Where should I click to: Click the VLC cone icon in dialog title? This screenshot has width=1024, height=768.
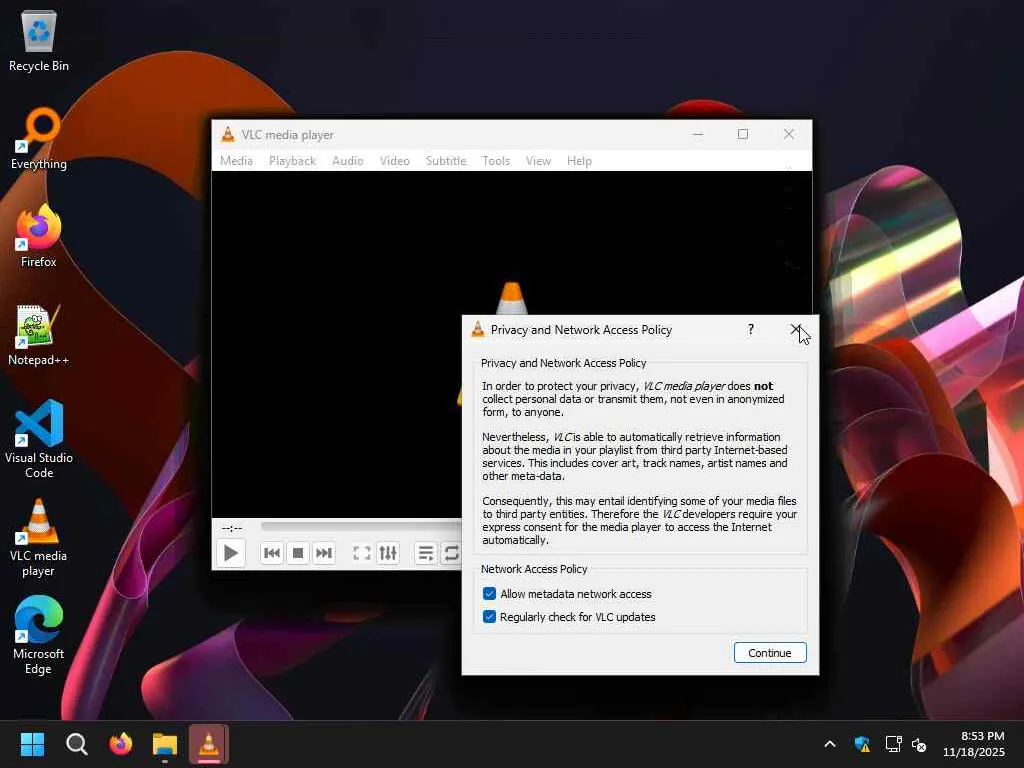coord(478,330)
